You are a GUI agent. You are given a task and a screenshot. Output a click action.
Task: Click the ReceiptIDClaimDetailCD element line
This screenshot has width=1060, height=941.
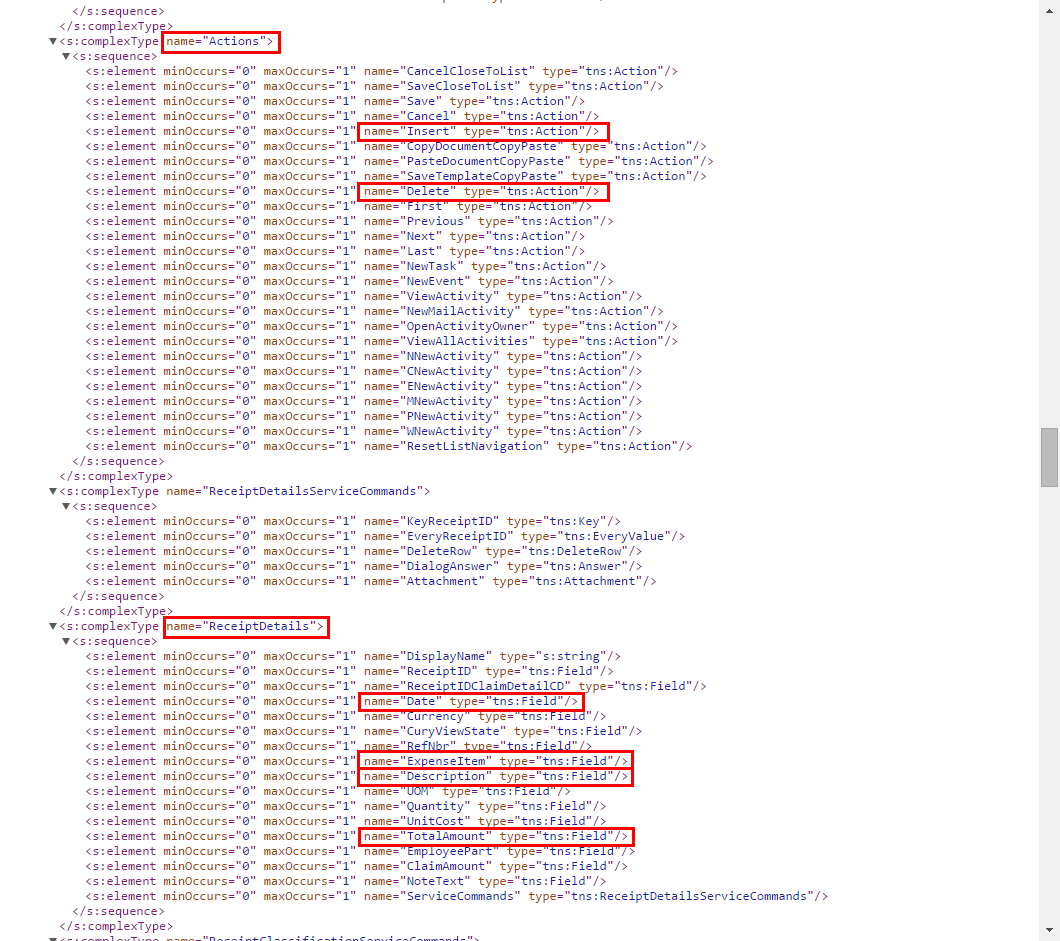point(396,686)
